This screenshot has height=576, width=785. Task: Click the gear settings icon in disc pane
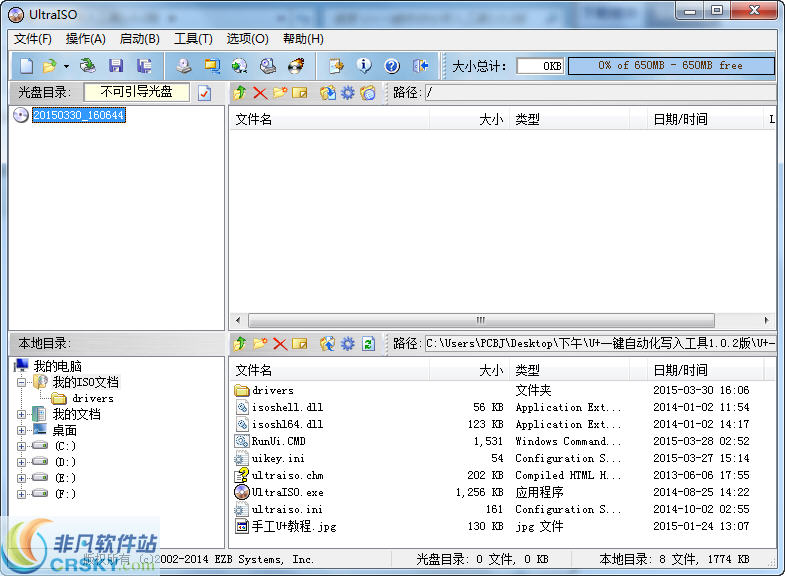[x=348, y=93]
